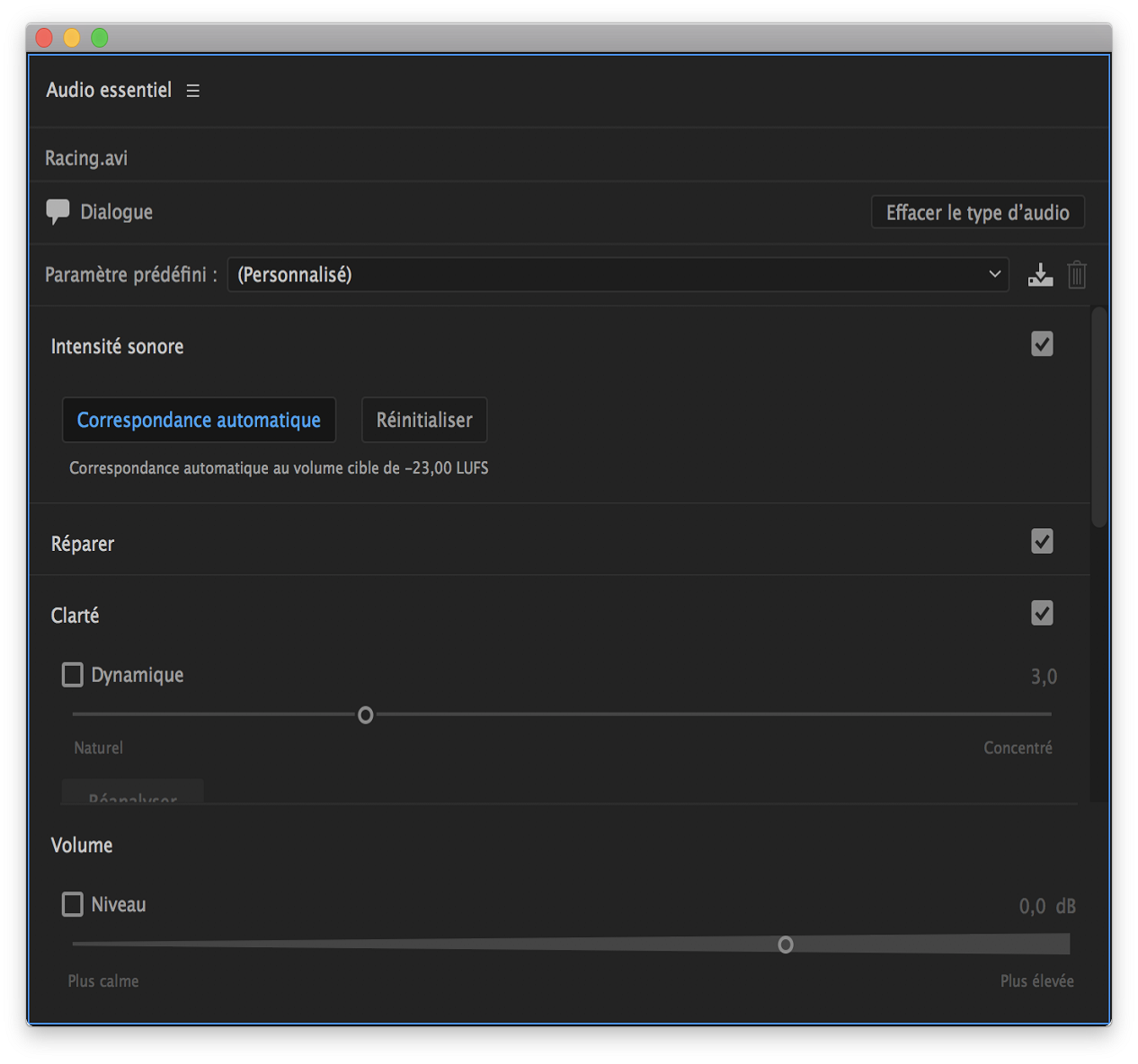
Task: Click the Paramètre prédéfini label
Action: (x=131, y=275)
